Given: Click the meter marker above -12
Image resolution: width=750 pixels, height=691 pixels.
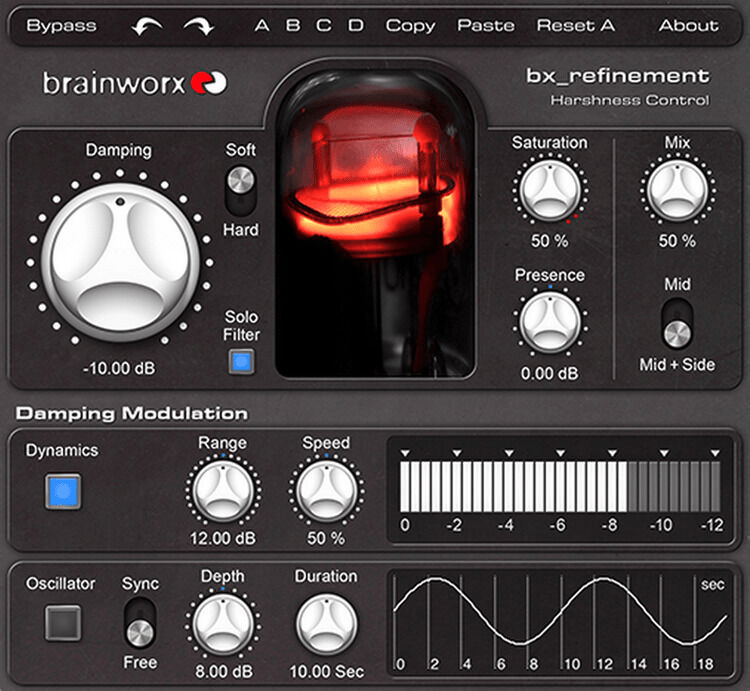Looking at the screenshot, I should [715, 452].
